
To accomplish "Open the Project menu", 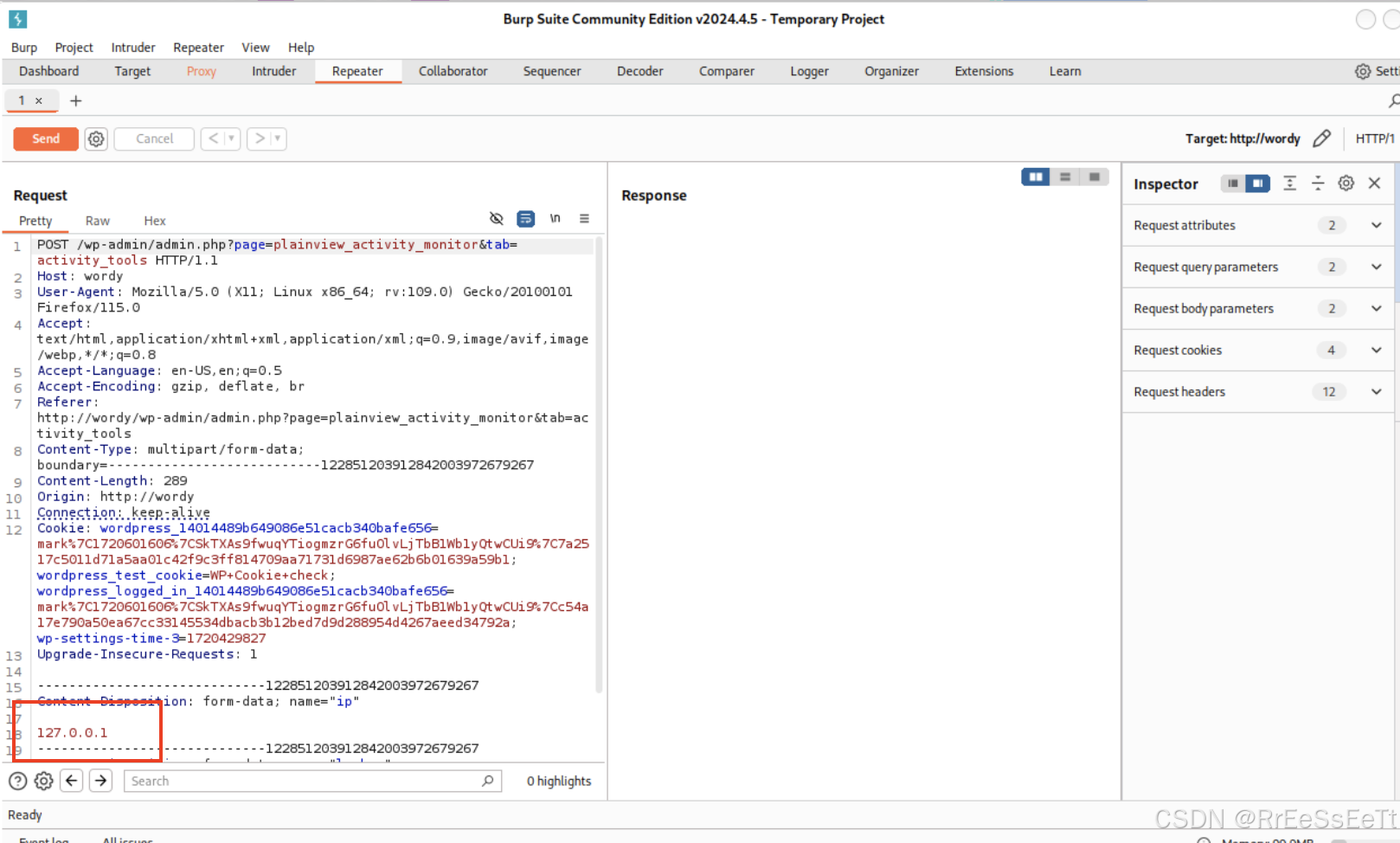I will point(74,48).
